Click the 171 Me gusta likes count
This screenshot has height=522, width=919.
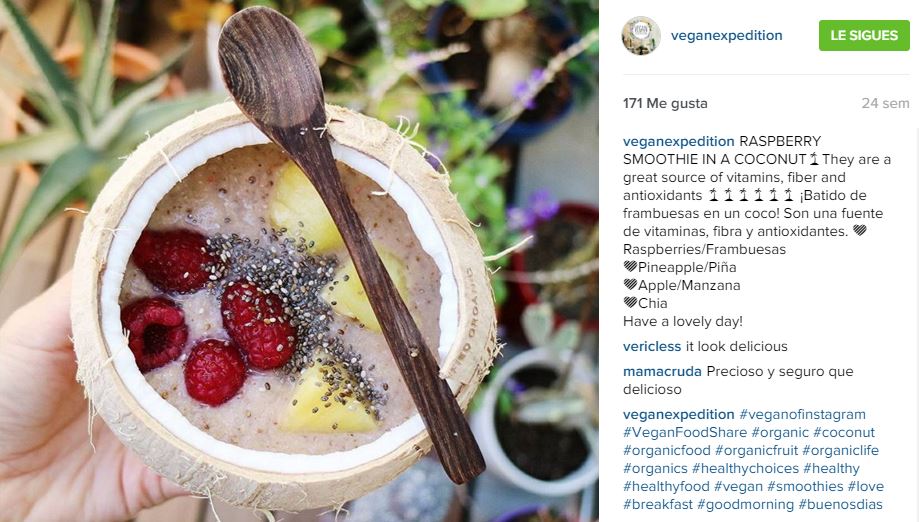(665, 103)
